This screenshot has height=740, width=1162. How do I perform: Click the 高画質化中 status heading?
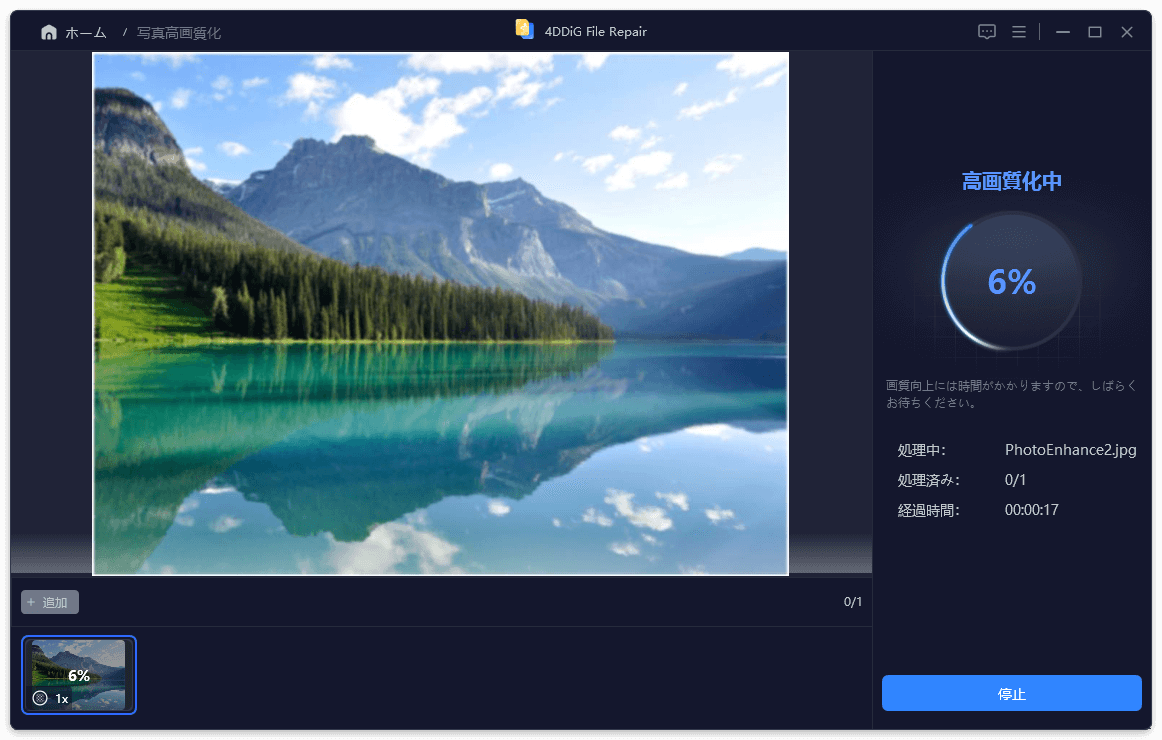click(1012, 181)
